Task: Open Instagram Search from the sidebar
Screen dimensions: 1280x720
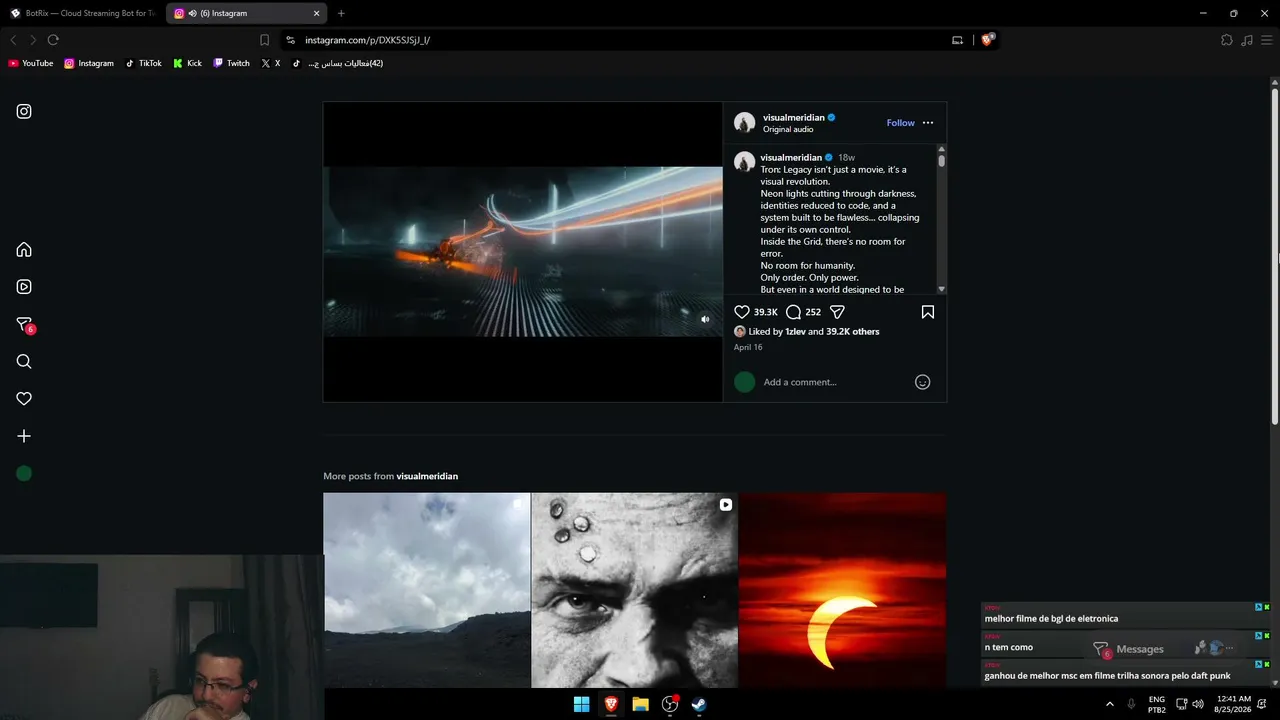Action: (x=24, y=362)
